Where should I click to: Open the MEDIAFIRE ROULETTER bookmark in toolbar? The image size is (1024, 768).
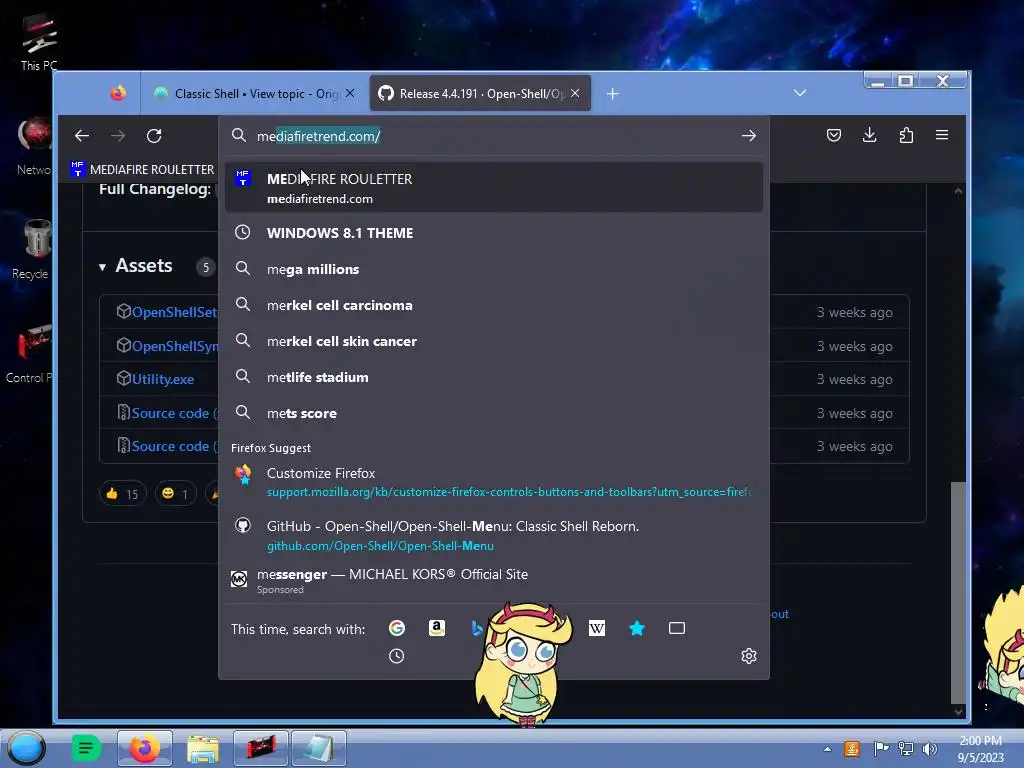point(142,169)
